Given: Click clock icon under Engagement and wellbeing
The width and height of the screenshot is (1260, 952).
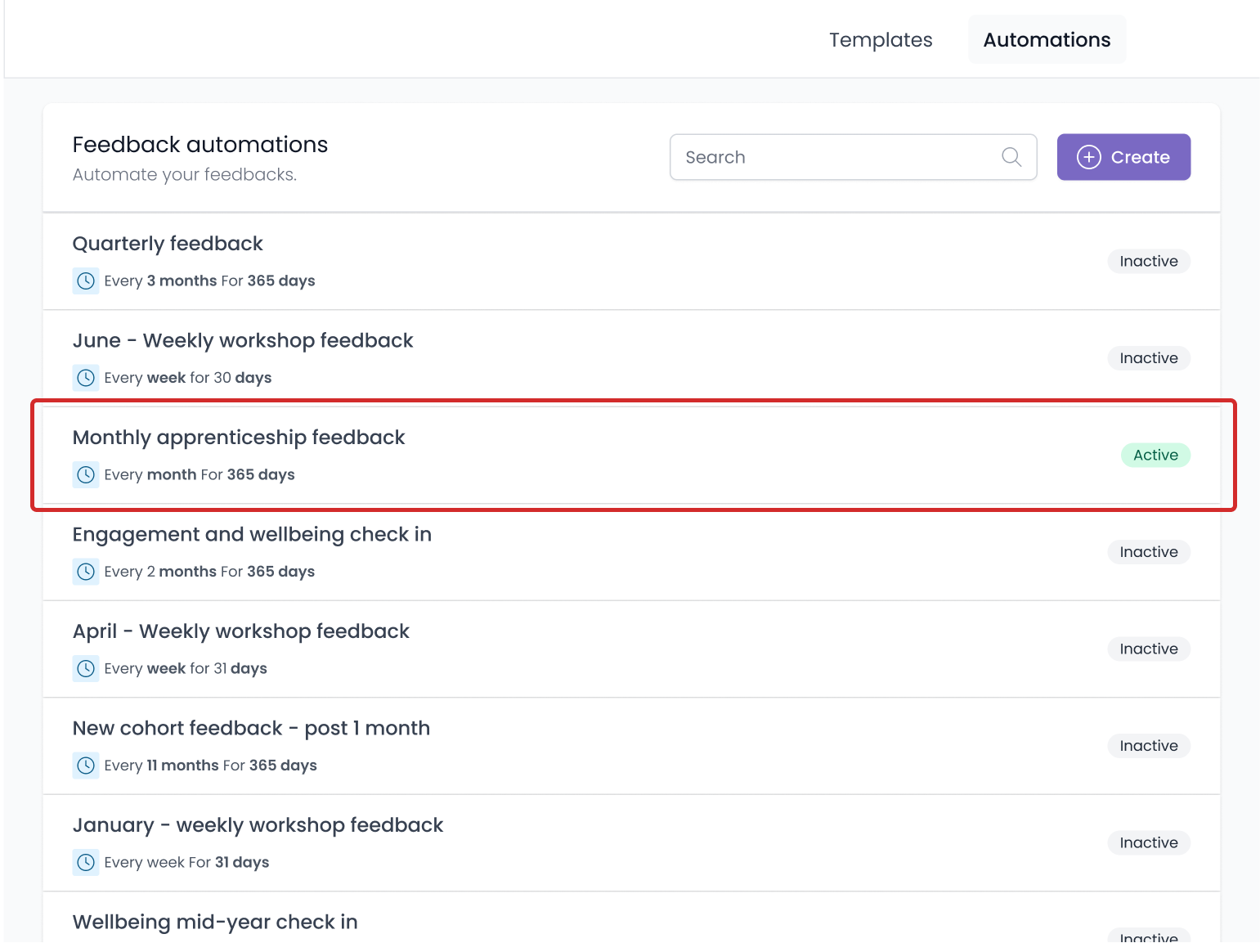Looking at the screenshot, I should point(86,572).
